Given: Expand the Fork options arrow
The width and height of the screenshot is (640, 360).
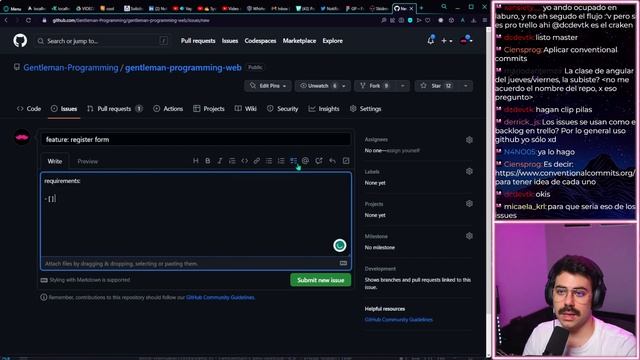Looking at the screenshot, I should point(402,86).
